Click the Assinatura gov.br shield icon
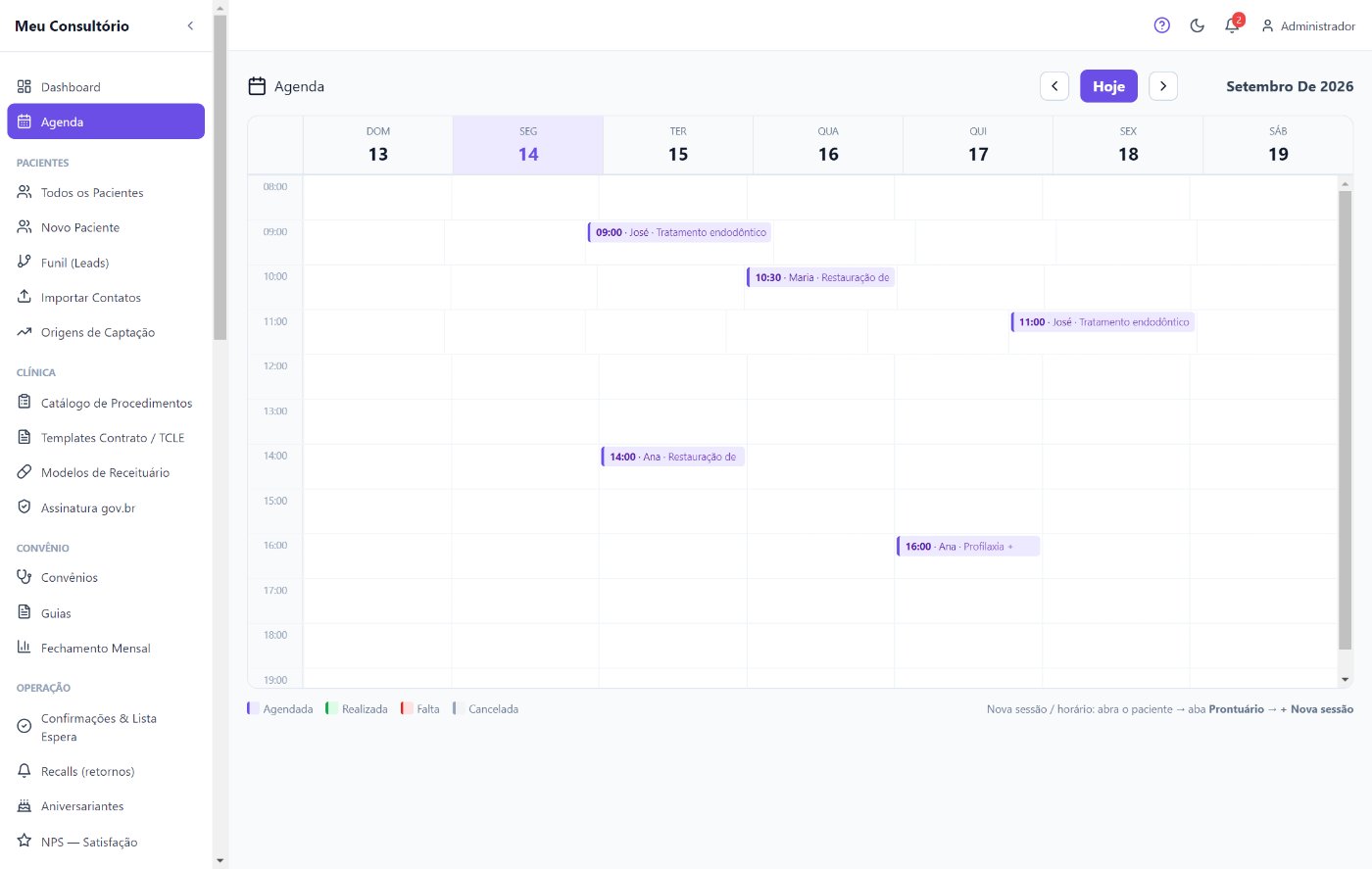1372x869 pixels. click(24, 507)
